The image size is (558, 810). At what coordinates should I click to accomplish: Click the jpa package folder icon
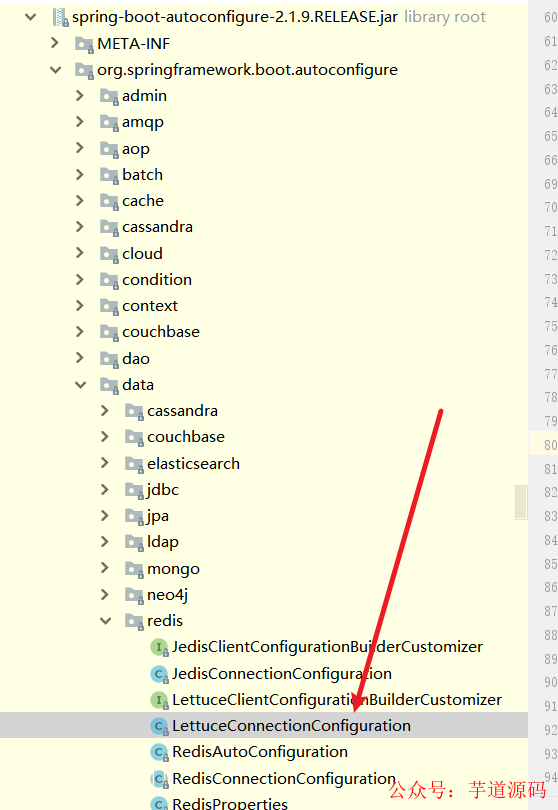click(134, 517)
